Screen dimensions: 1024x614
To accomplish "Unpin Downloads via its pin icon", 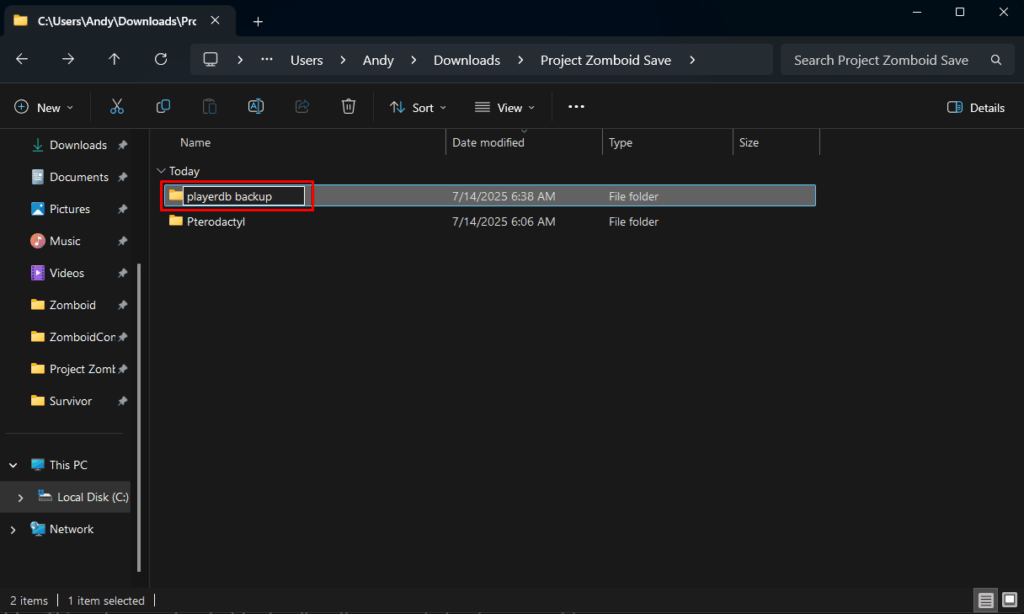I will [122, 145].
